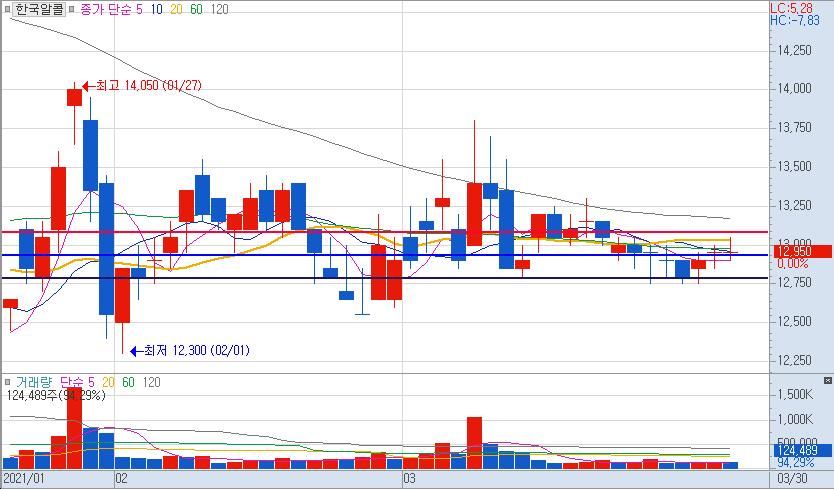Click the 2021/01 date axis label
The width and height of the screenshot is (834, 489).
tap(24, 478)
